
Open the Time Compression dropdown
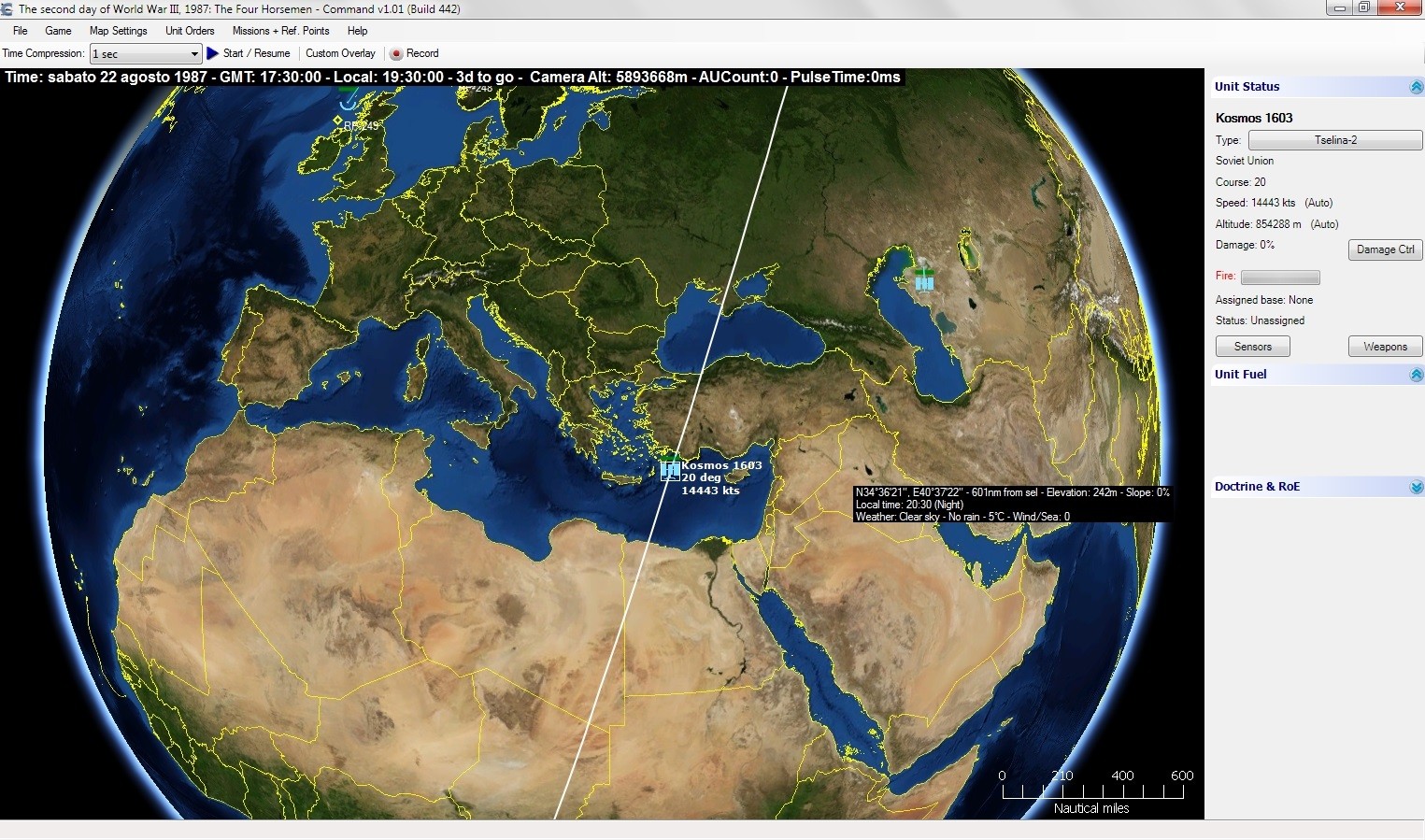pos(146,54)
